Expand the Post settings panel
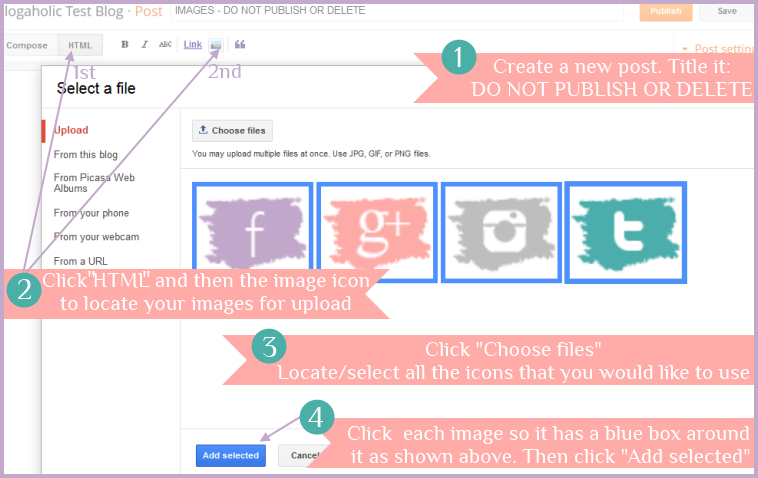Image resolution: width=758 pixels, height=478 pixels. point(718,49)
